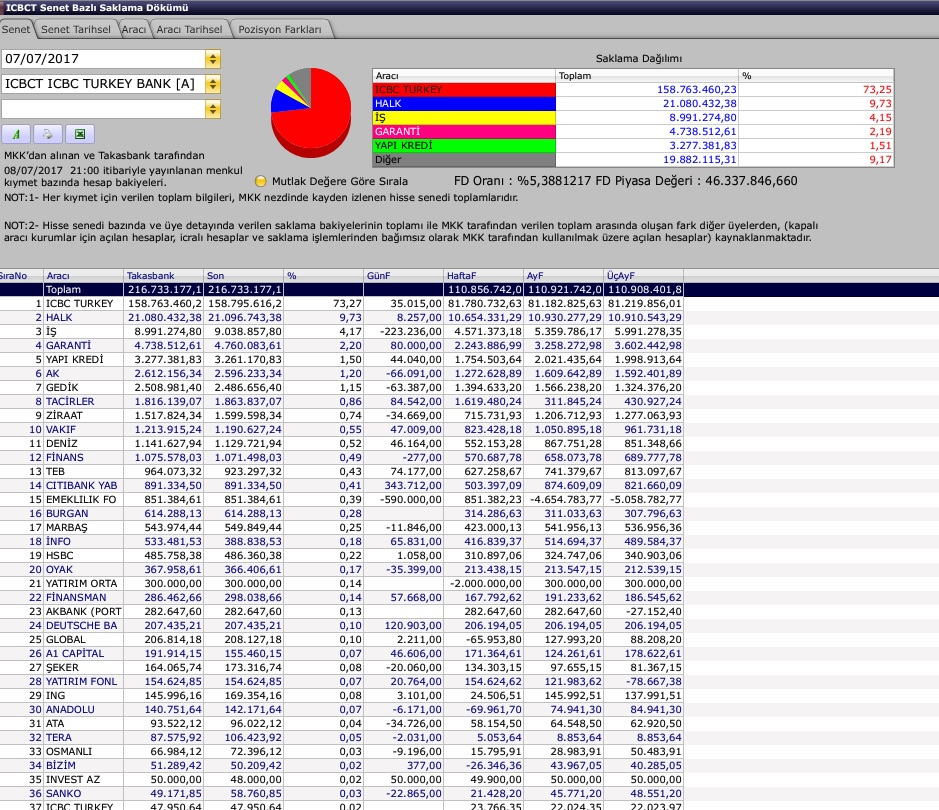Image resolution: width=939 pixels, height=810 pixels.
Task: Select the ZİRAAT broker row
Action: pyautogui.click(x=341, y=415)
